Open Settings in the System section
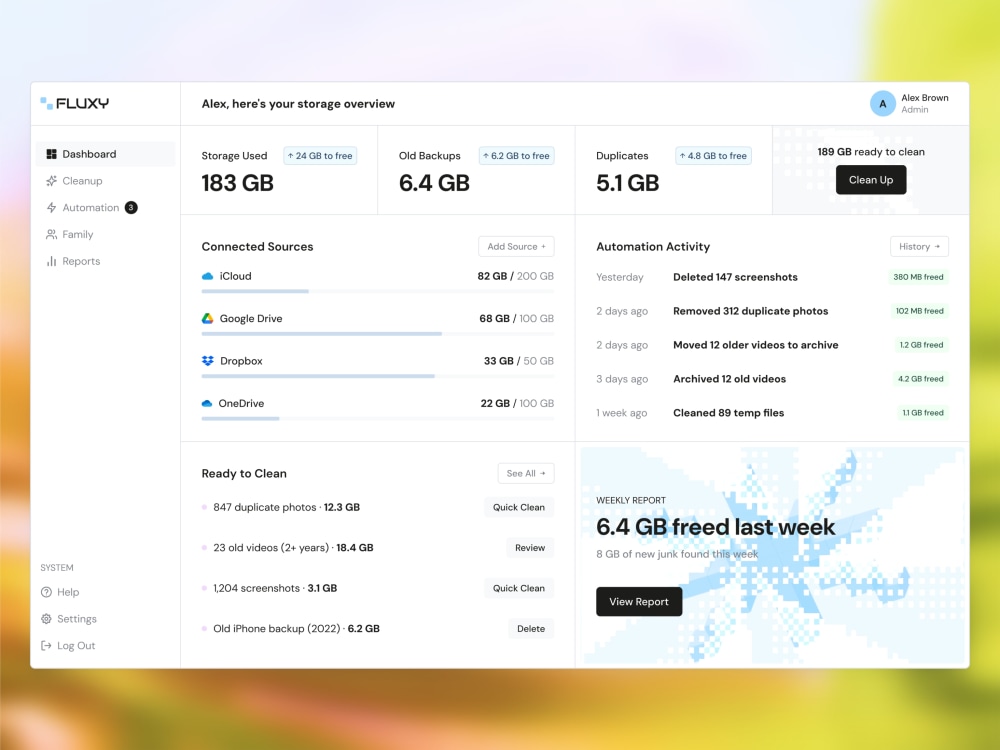Viewport: 1000px width, 750px height. click(68, 619)
